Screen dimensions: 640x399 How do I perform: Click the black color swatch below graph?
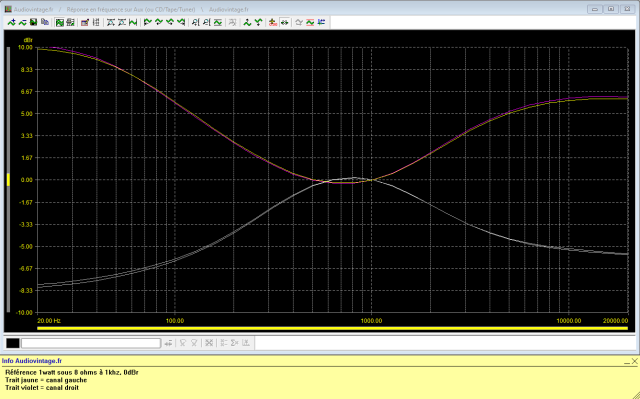point(13,343)
